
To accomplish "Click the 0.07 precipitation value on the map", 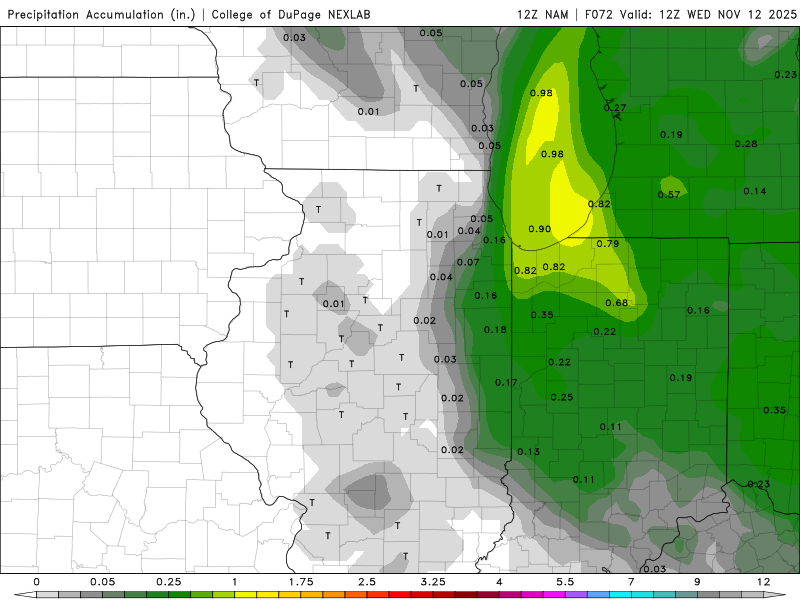I will click(468, 262).
